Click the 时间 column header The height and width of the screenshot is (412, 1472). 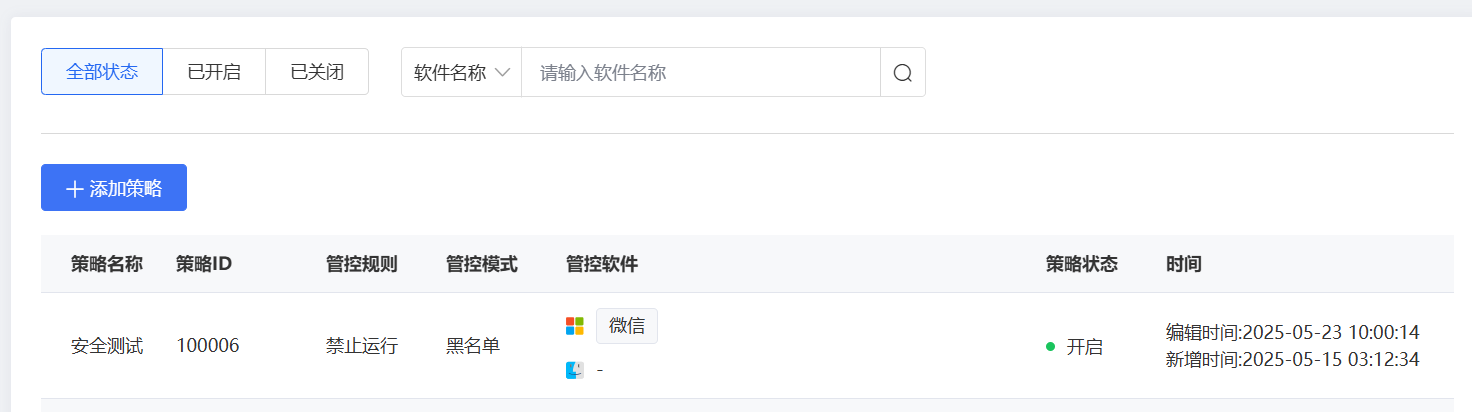click(x=1184, y=264)
